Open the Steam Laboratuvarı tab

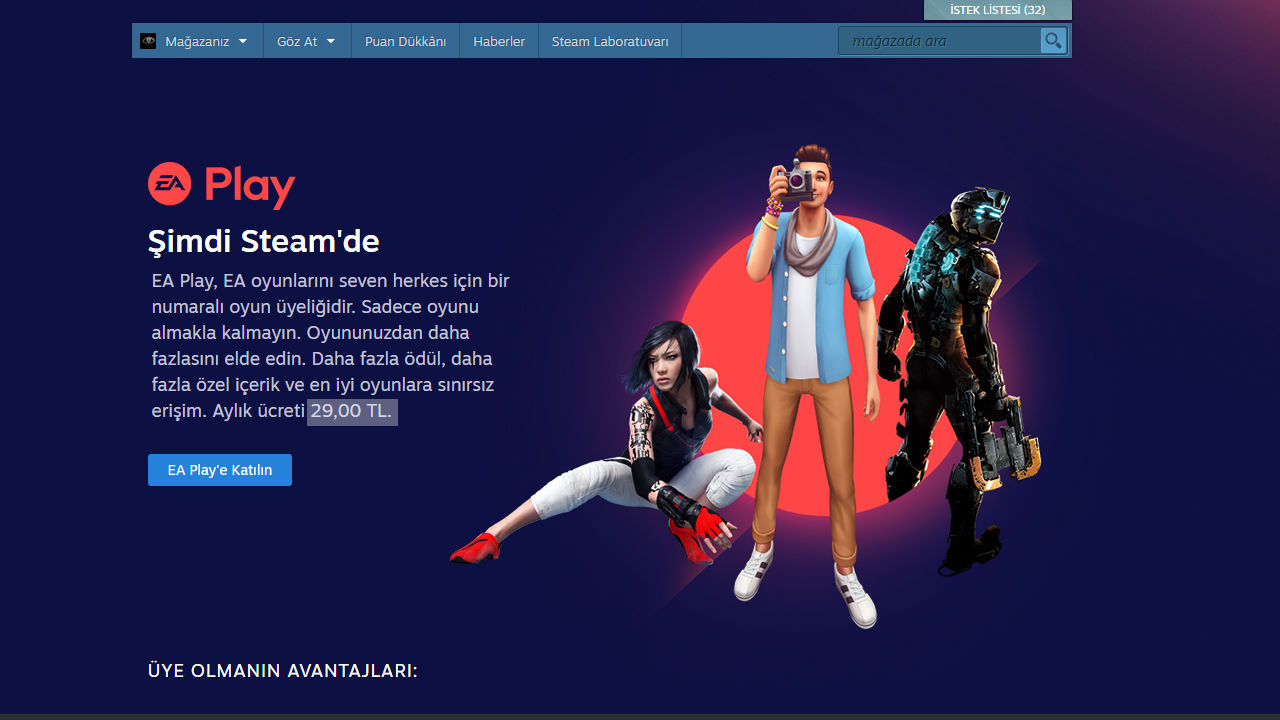point(610,41)
